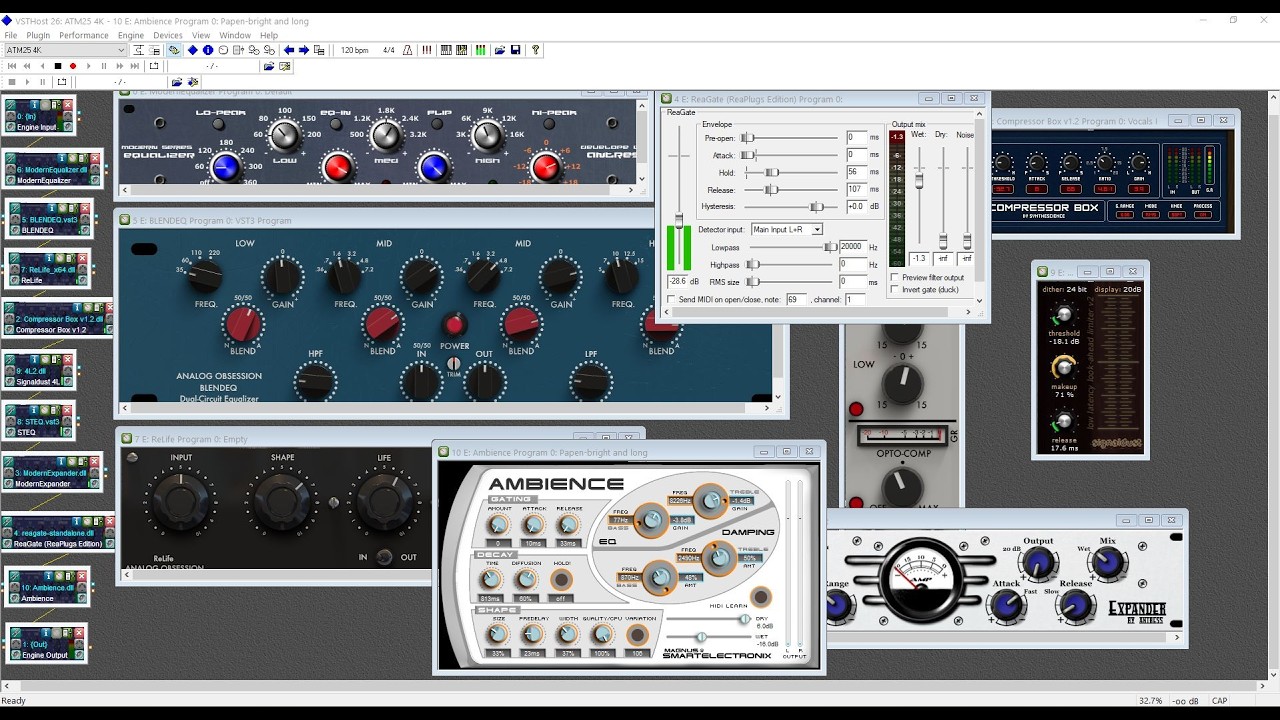1280x720 pixels.
Task: Close the ModernEqualizer.dll node with red X
Action: click(x=95, y=157)
